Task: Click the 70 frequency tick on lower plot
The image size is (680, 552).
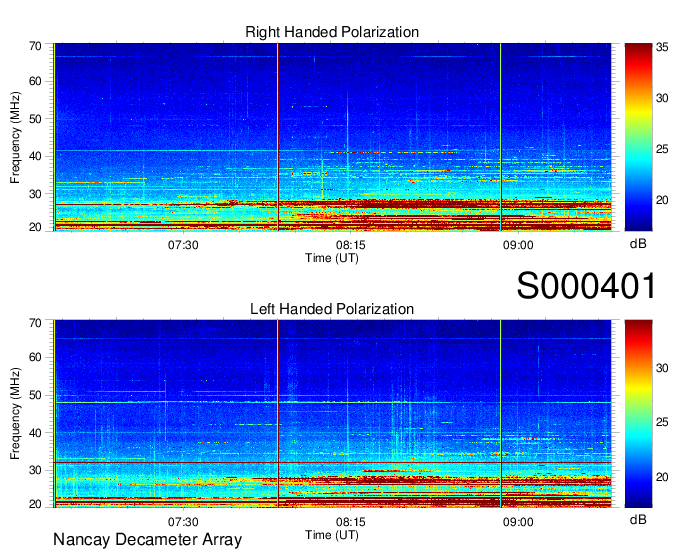Action: pos(35,323)
